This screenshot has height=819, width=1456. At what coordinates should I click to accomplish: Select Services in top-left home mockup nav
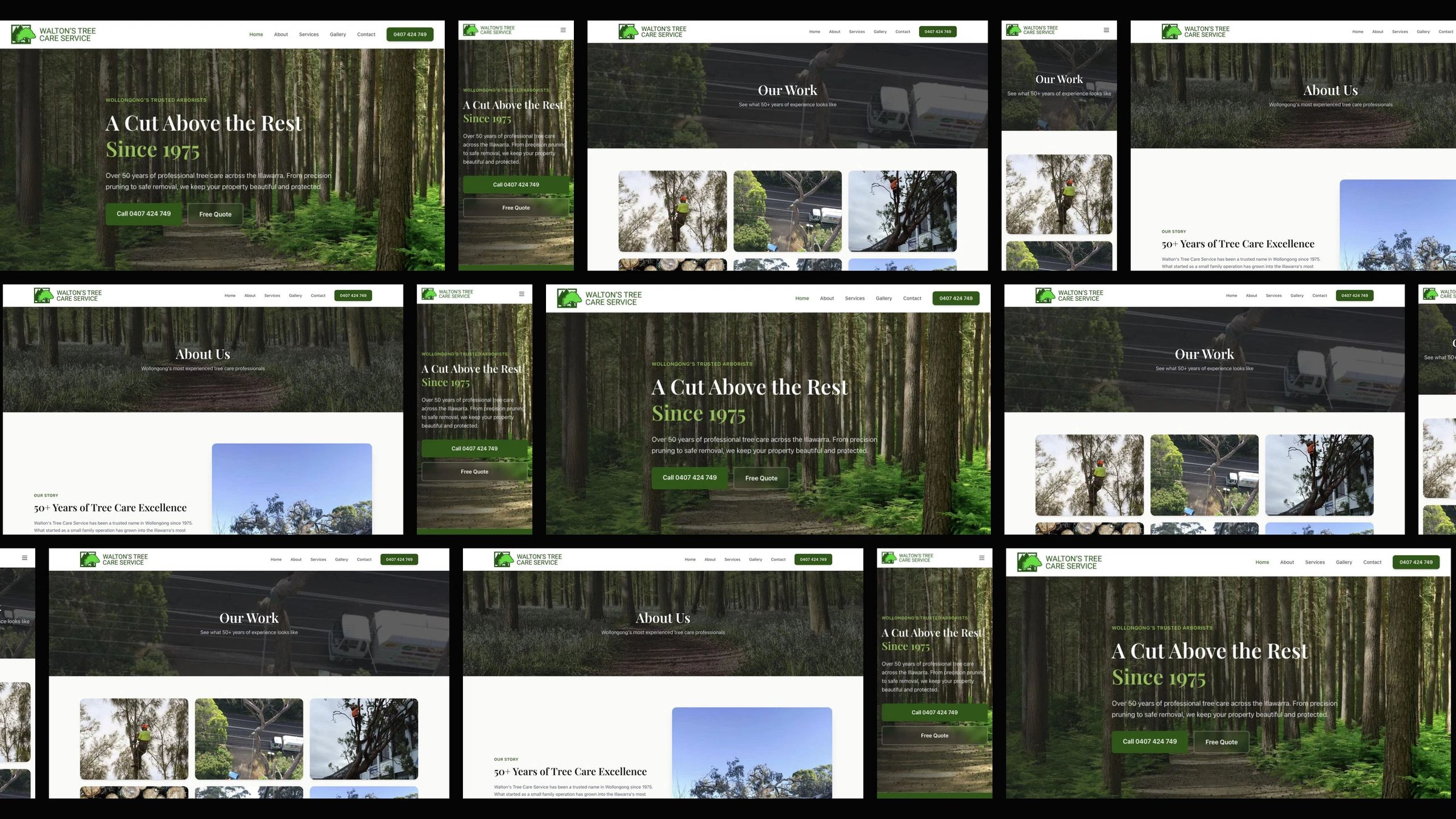coord(309,35)
